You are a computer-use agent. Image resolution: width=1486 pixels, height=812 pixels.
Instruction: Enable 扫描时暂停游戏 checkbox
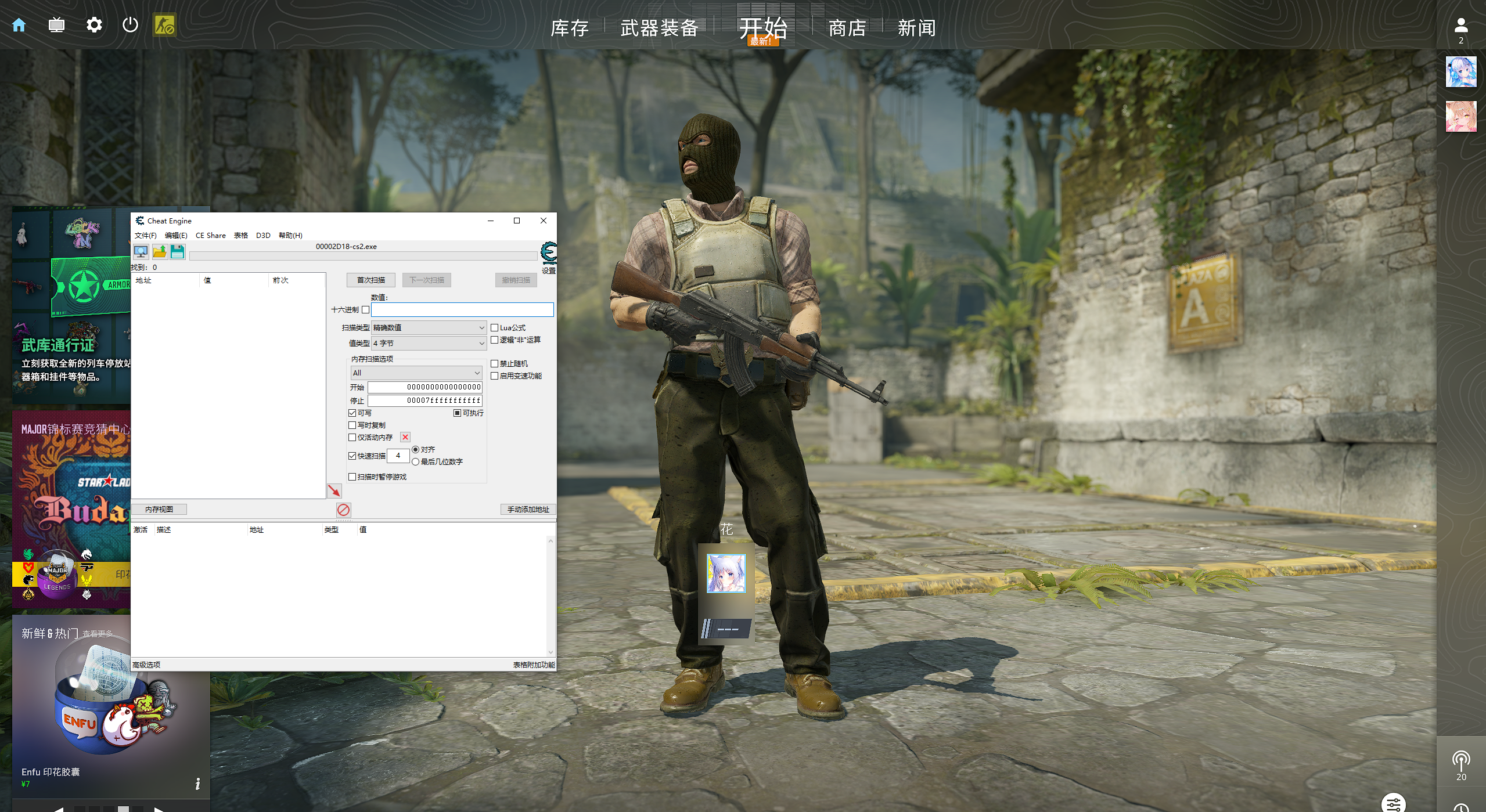pyautogui.click(x=352, y=477)
